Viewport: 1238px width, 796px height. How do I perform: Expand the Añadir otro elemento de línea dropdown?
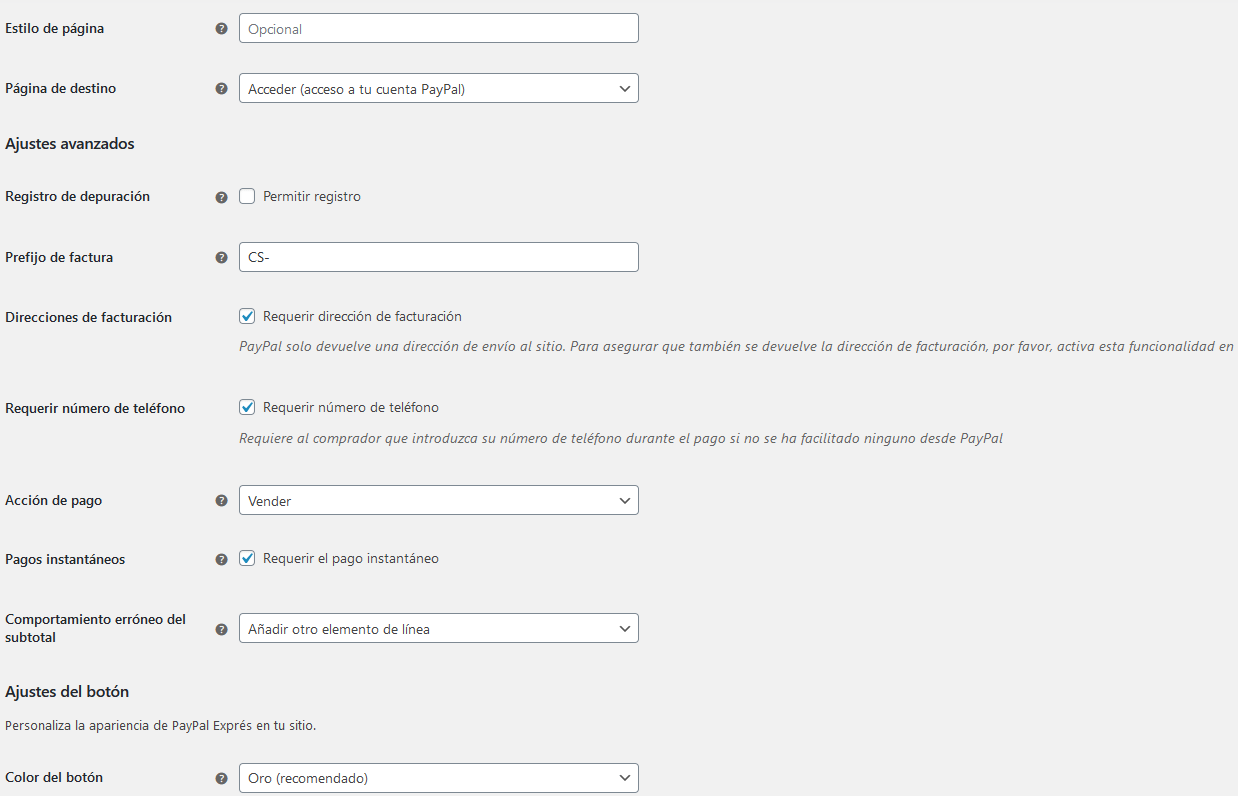coord(438,628)
